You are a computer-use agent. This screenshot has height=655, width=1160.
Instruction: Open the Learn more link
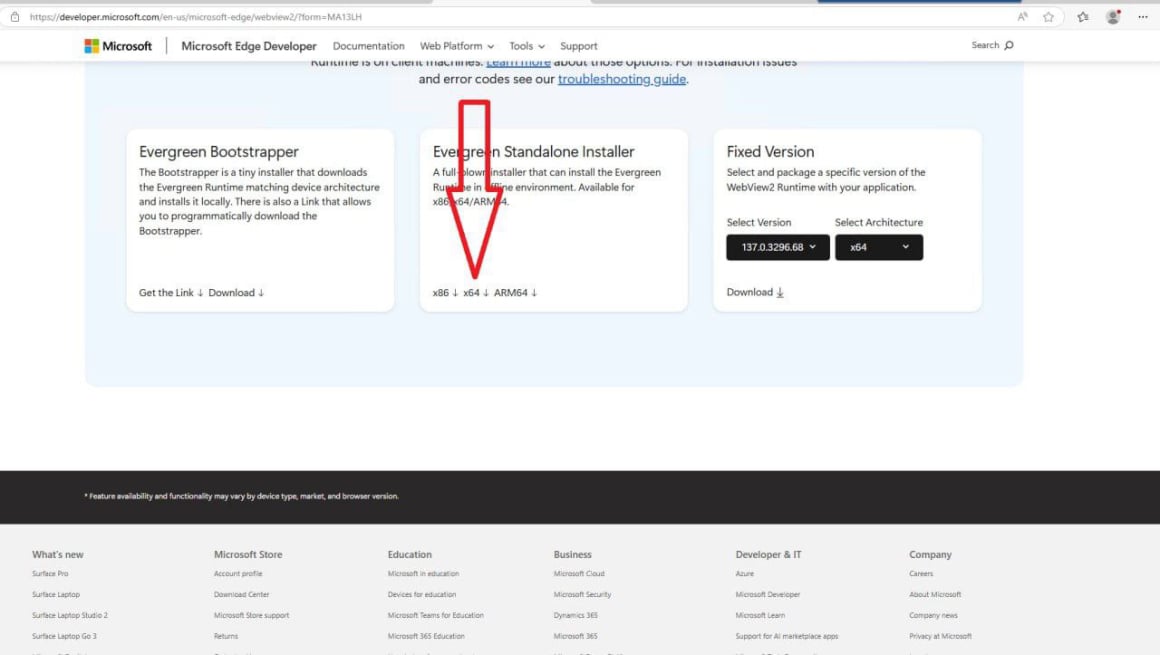(519, 63)
